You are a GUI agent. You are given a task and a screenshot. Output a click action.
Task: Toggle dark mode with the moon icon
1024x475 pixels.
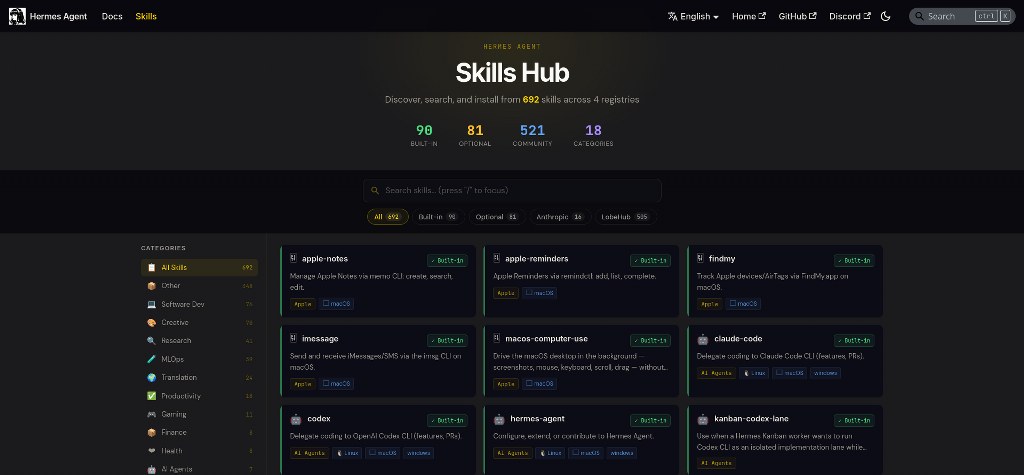point(886,16)
